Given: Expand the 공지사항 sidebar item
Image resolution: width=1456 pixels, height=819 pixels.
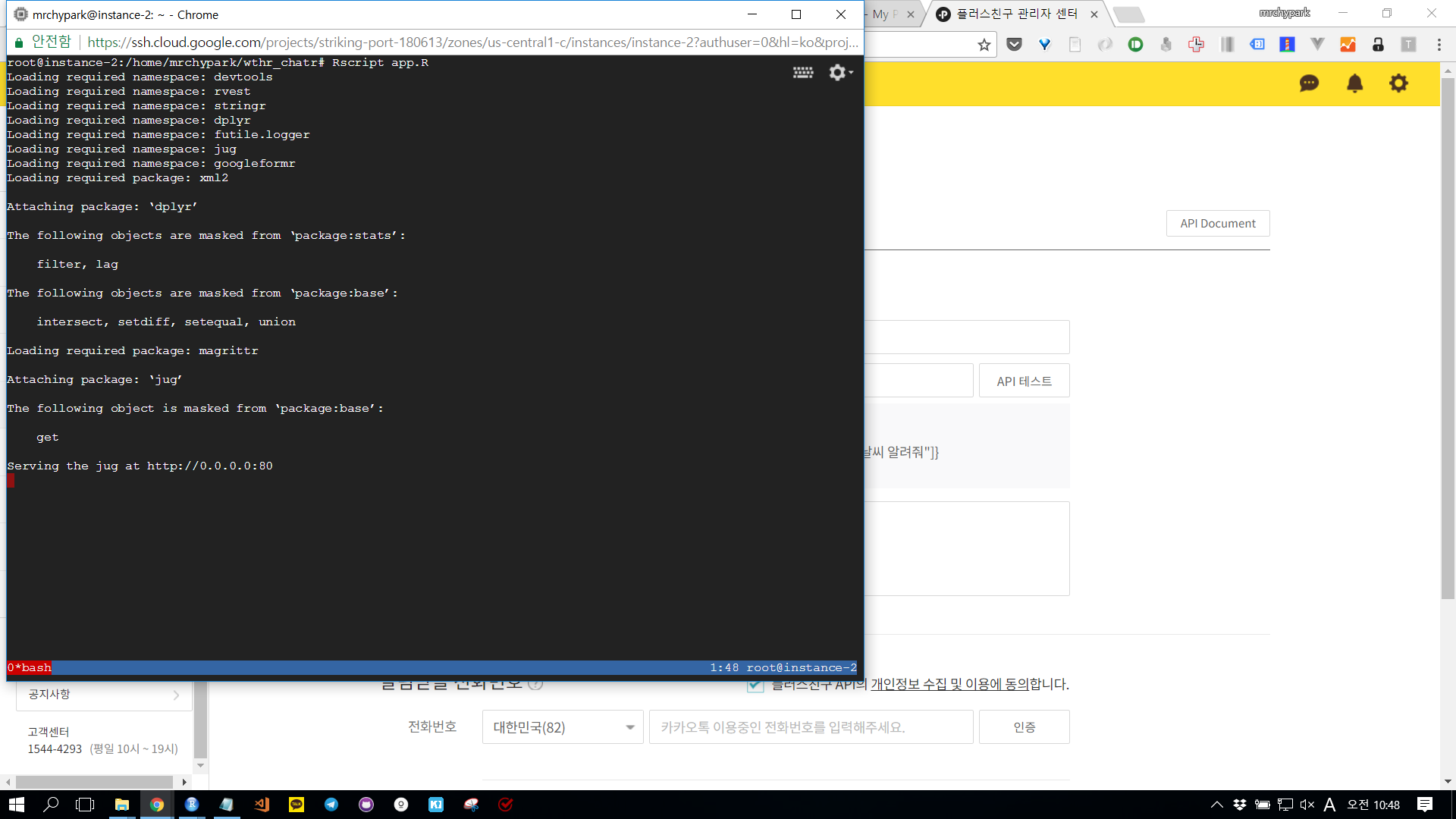Looking at the screenshot, I should pyautogui.click(x=104, y=695).
